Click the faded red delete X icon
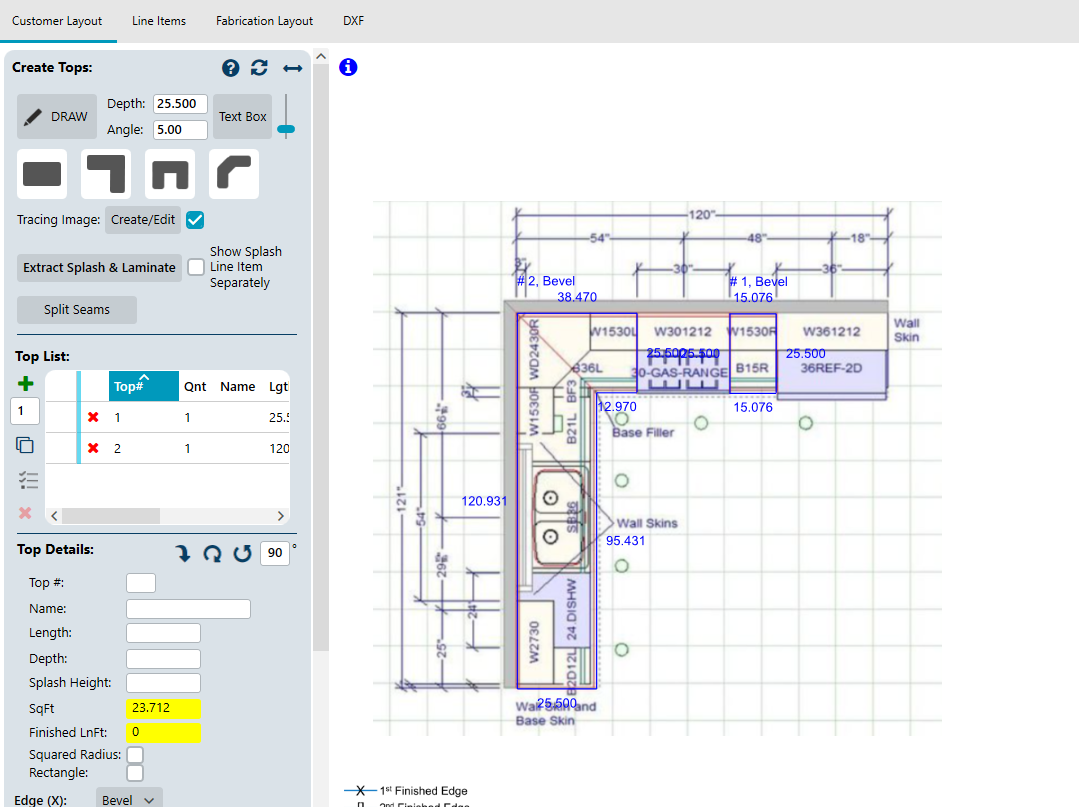 click(25, 513)
